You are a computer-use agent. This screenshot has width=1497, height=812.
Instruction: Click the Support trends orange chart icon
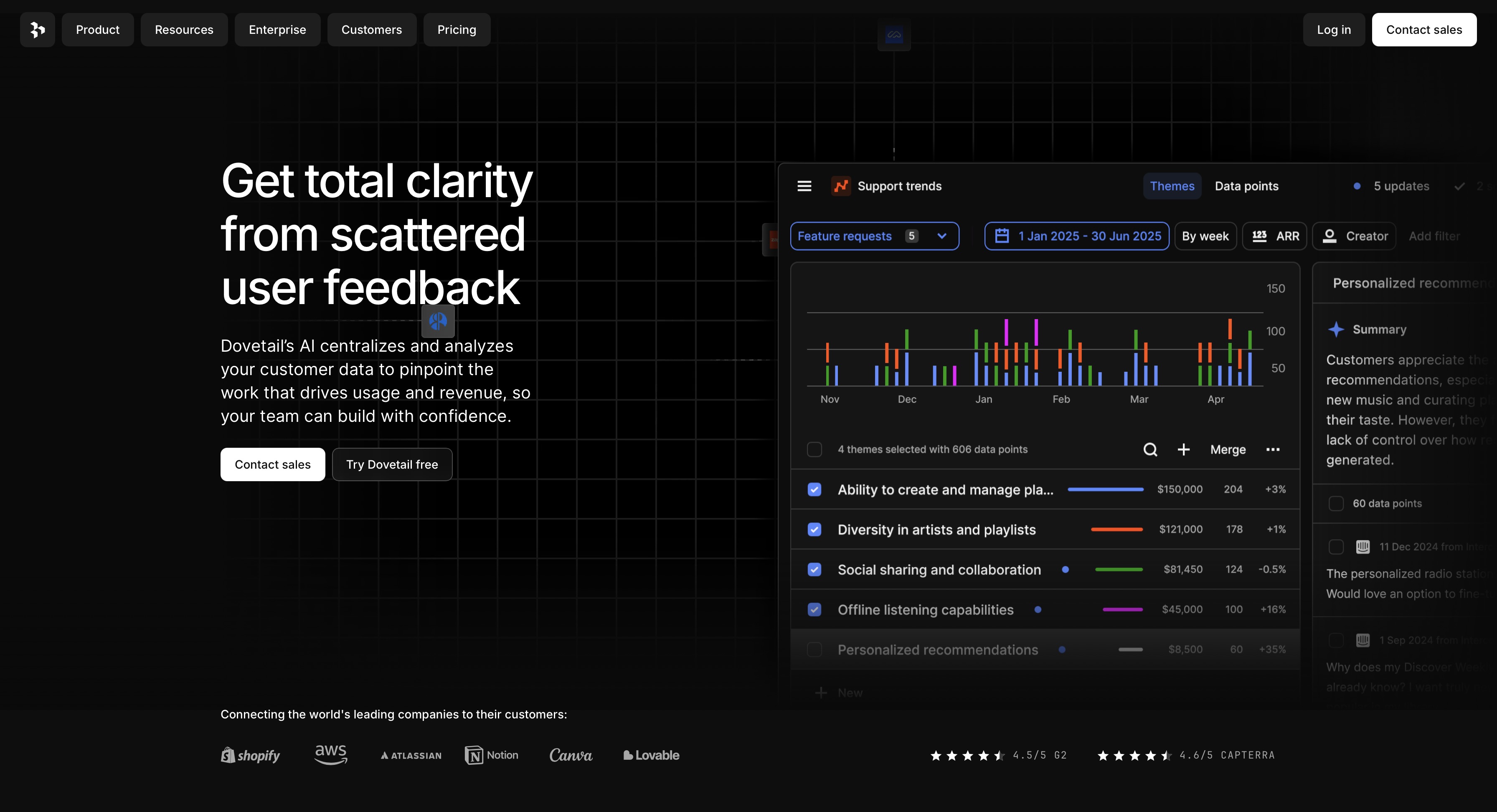[841, 186]
